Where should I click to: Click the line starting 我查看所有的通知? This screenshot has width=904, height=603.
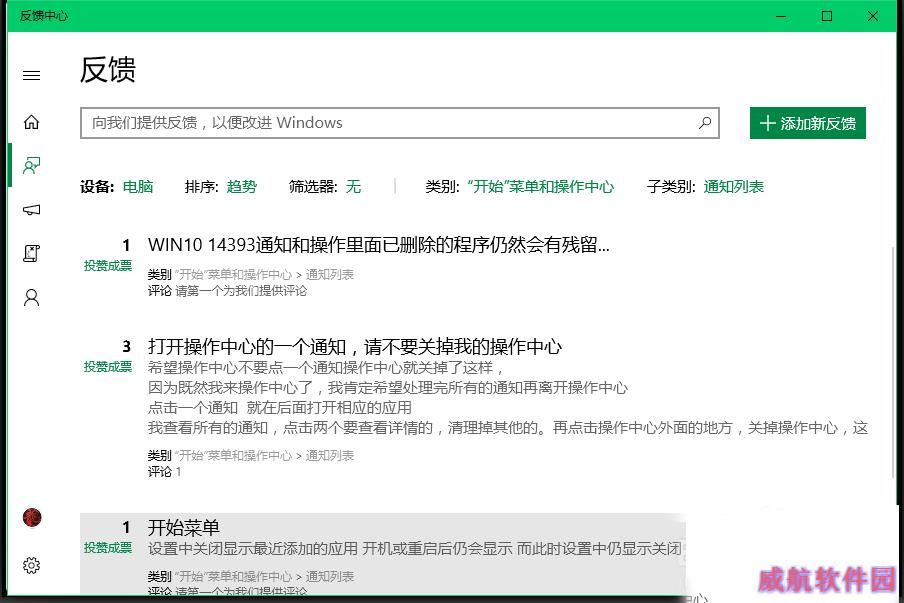(508, 428)
